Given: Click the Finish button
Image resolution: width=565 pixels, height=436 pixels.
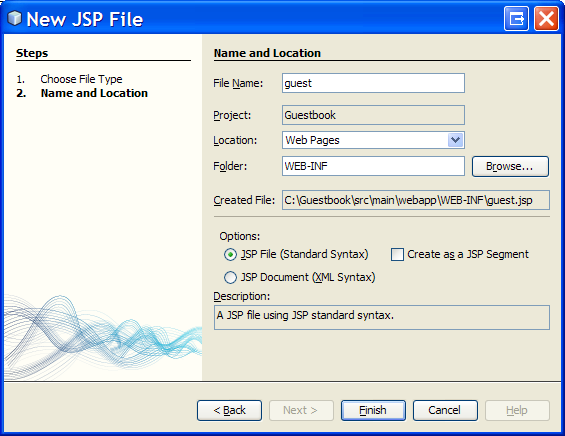Looking at the screenshot, I should pos(373,410).
